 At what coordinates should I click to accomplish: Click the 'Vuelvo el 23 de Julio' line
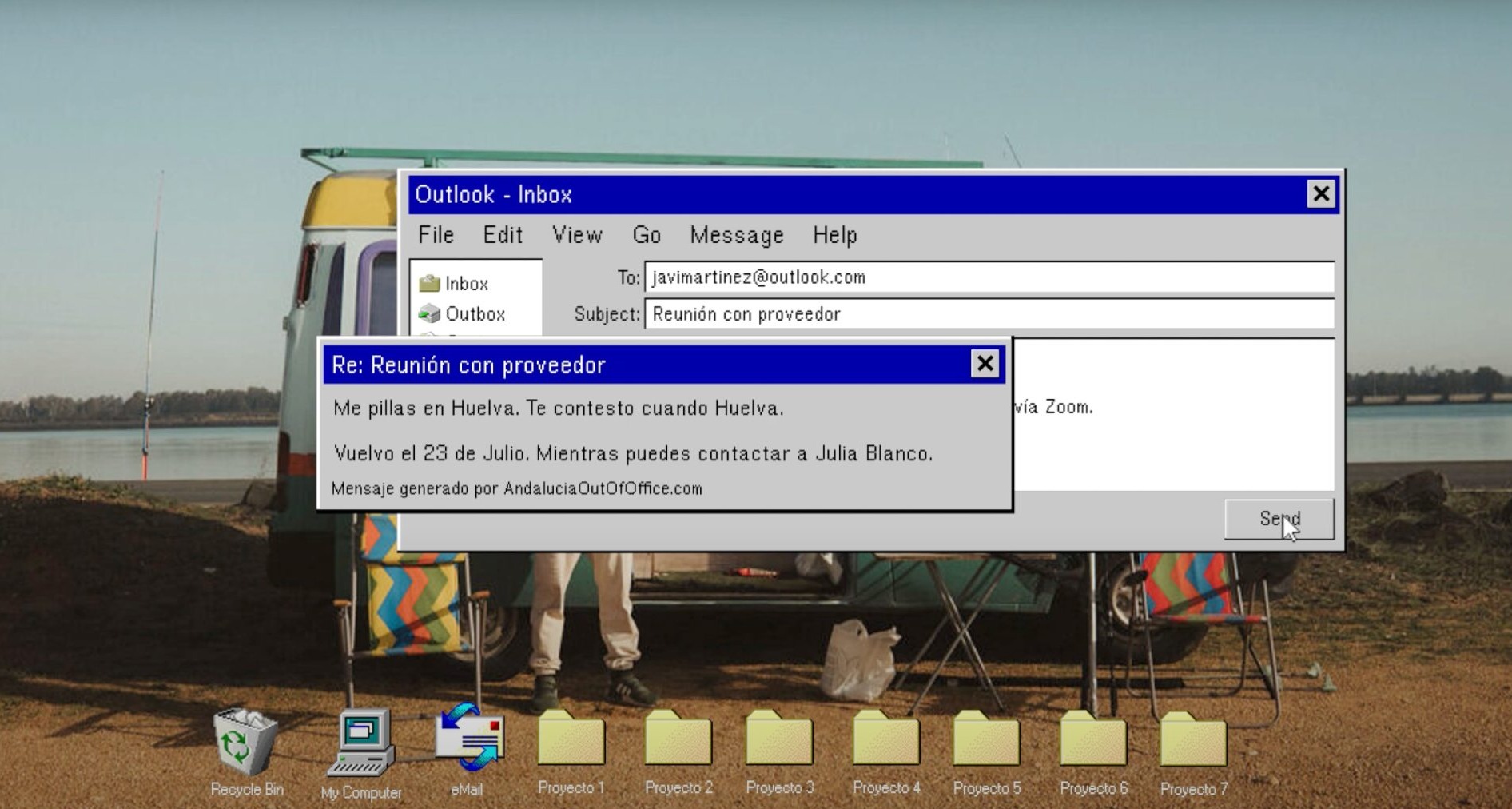(634, 454)
